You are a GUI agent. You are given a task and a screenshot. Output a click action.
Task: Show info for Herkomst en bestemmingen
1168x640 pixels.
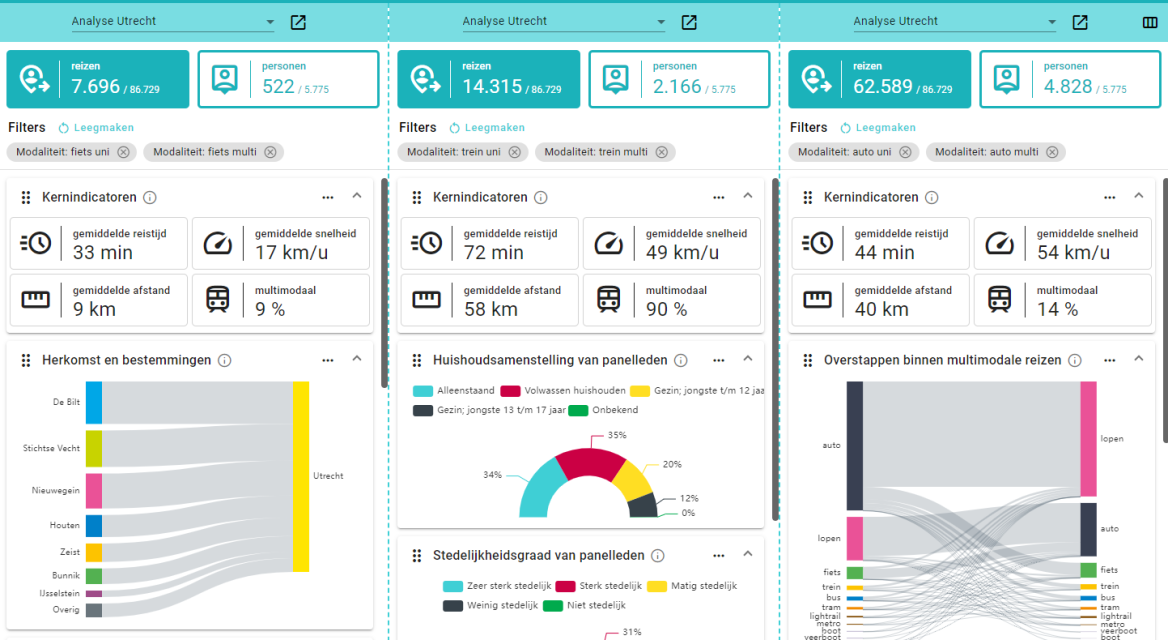point(225,360)
